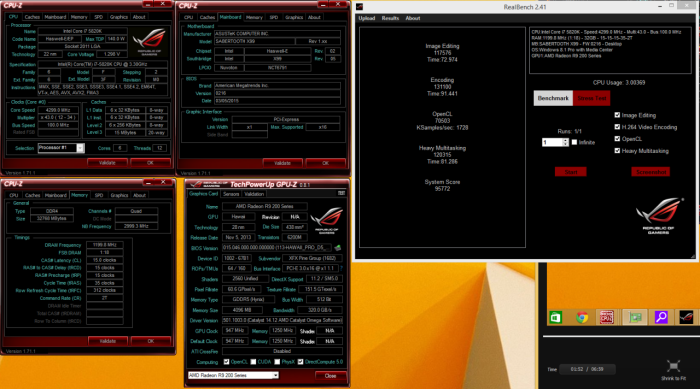
Task: Open the purple magnifier taskbar icon
Action: 661,318
